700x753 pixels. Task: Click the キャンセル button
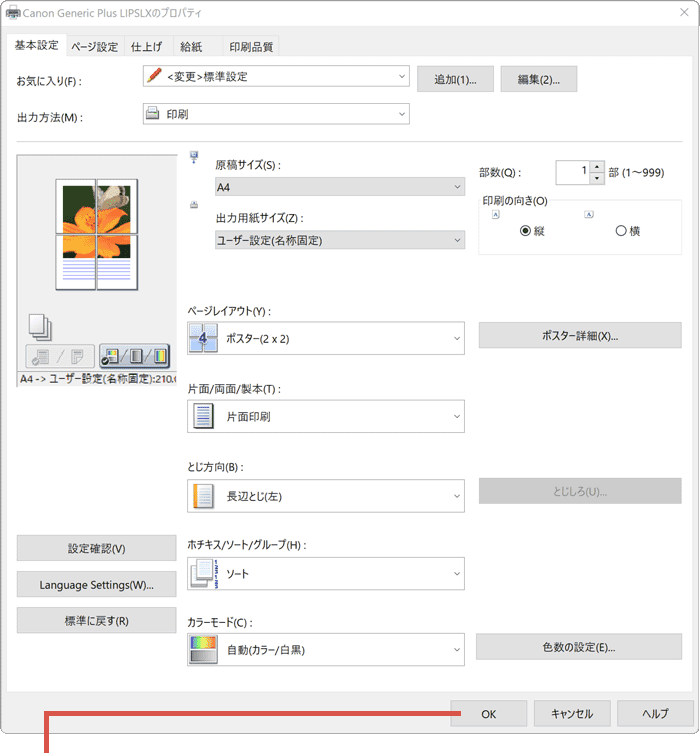click(x=572, y=714)
